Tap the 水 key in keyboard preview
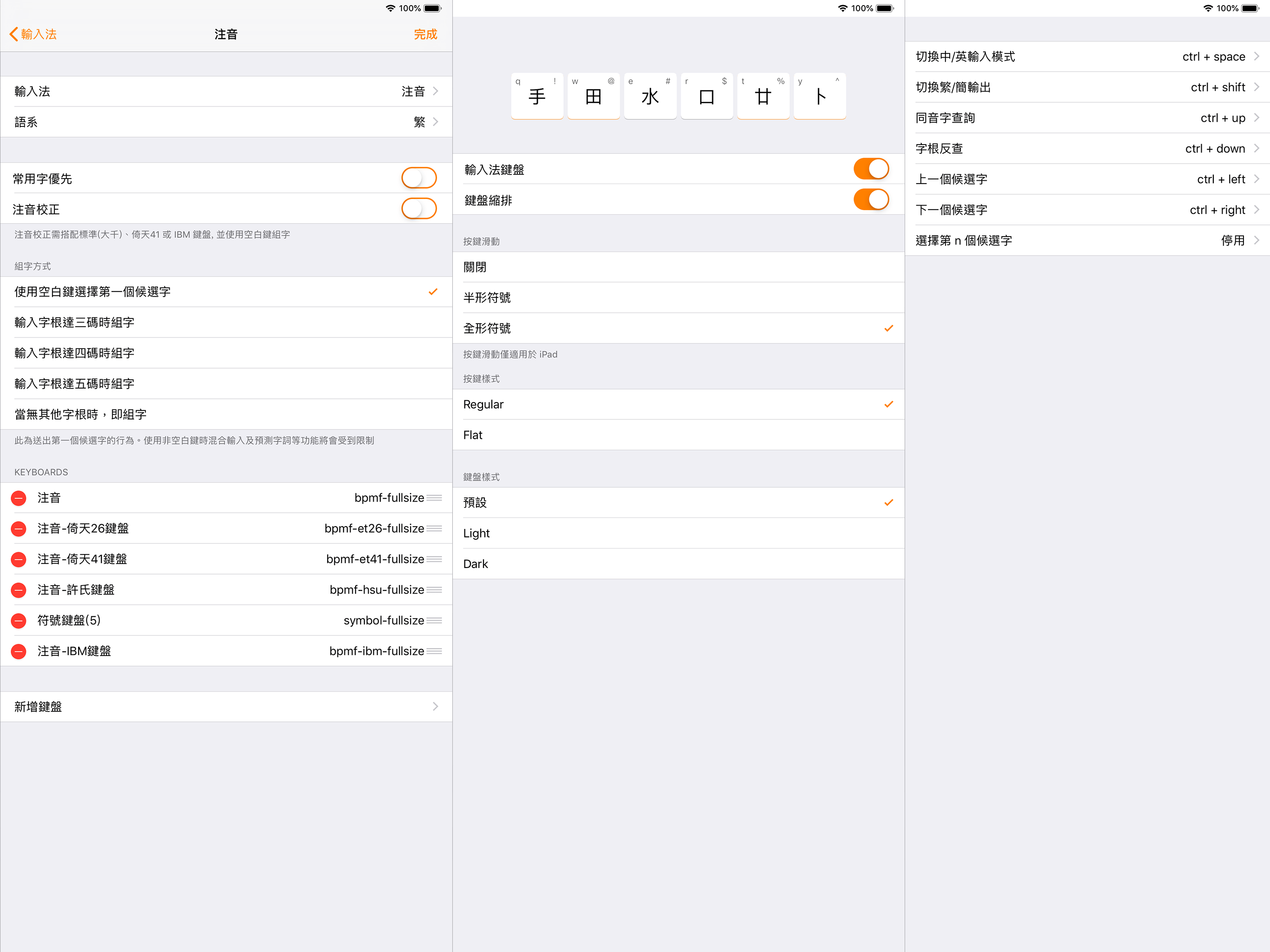The width and height of the screenshot is (1270, 952). pos(650,96)
